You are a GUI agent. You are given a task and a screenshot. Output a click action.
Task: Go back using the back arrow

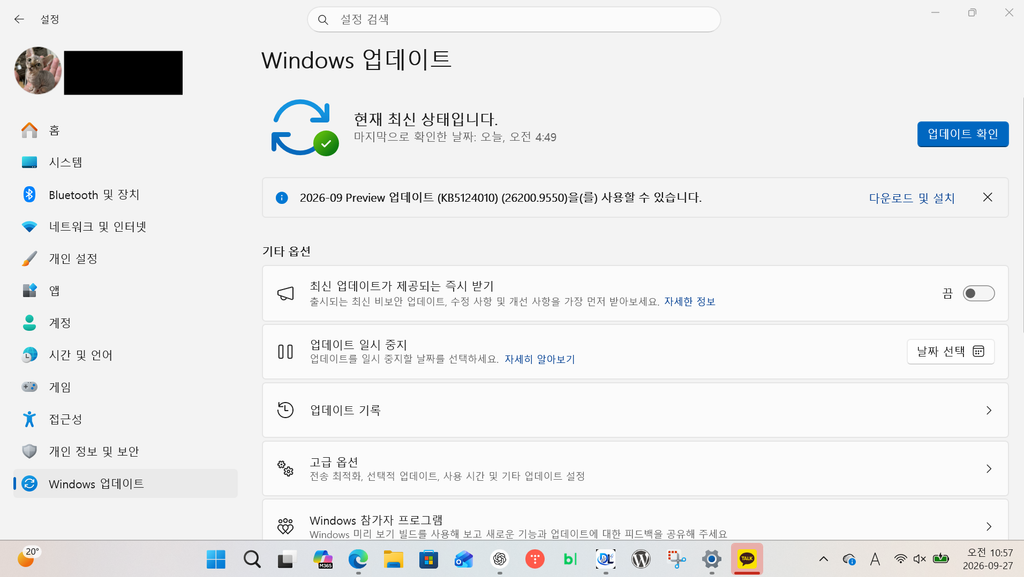[19, 20]
